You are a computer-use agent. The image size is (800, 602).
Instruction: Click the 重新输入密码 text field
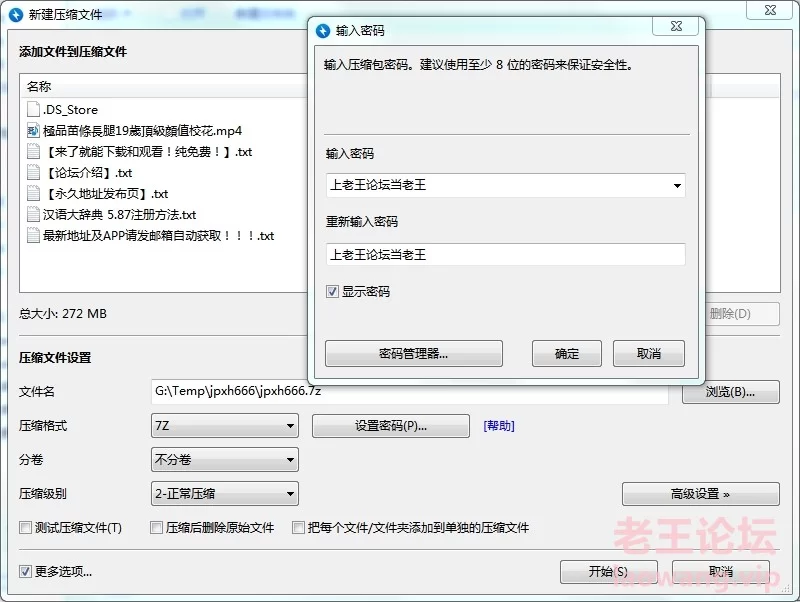click(506, 254)
